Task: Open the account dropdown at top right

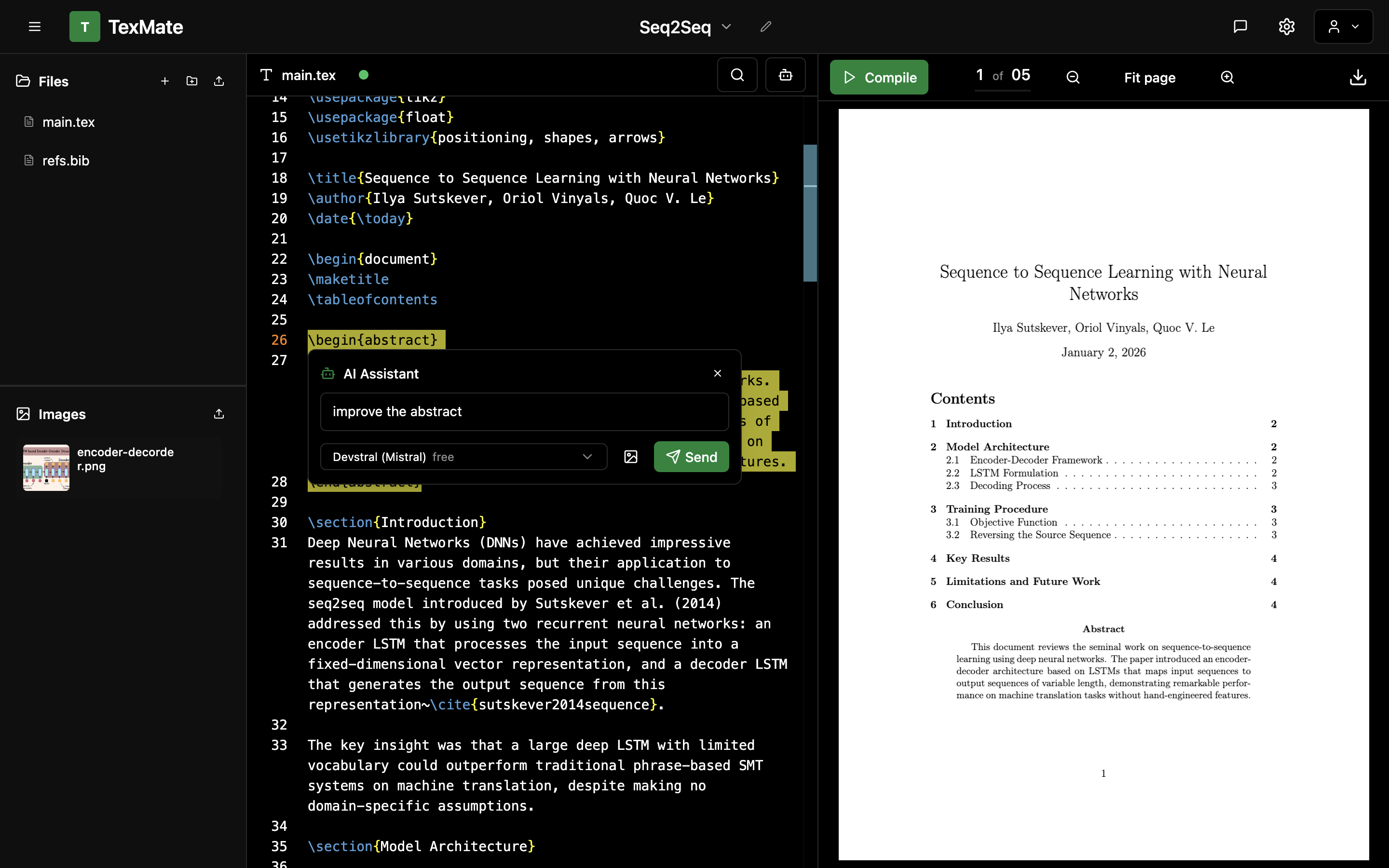Action: click(x=1343, y=27)
